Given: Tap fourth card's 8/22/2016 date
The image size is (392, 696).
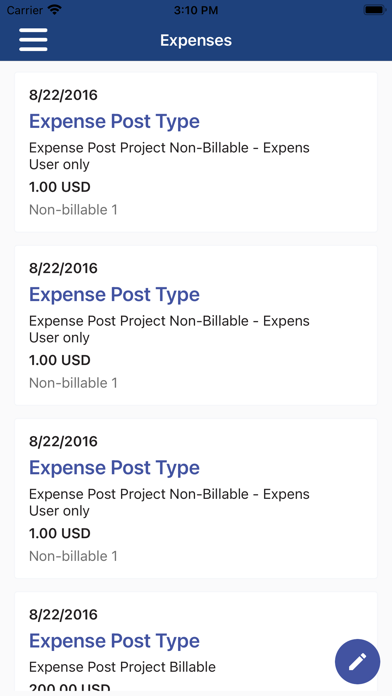Looking at the screenshot, I should point(63,614).
